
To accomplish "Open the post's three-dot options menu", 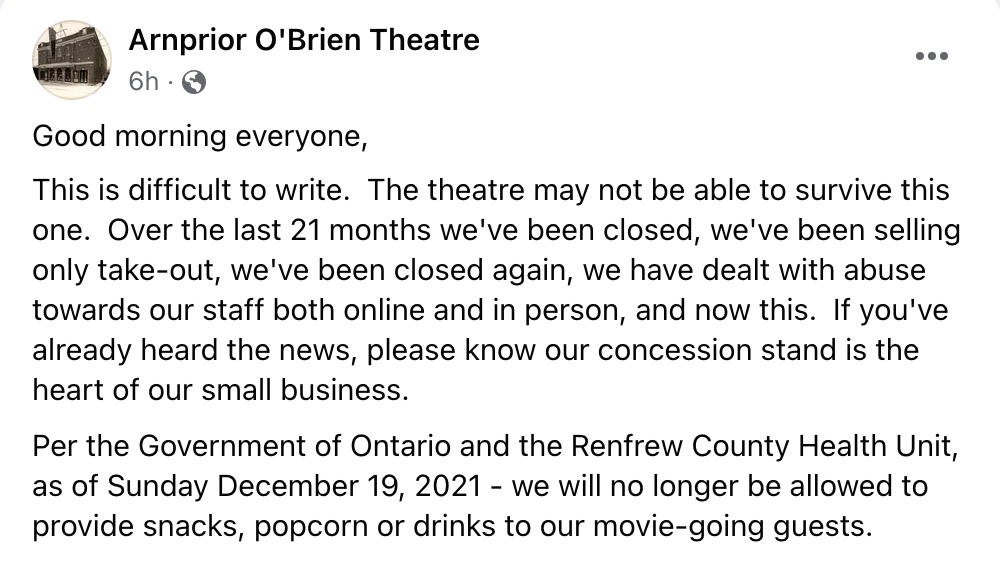I will tap(932, 56).
